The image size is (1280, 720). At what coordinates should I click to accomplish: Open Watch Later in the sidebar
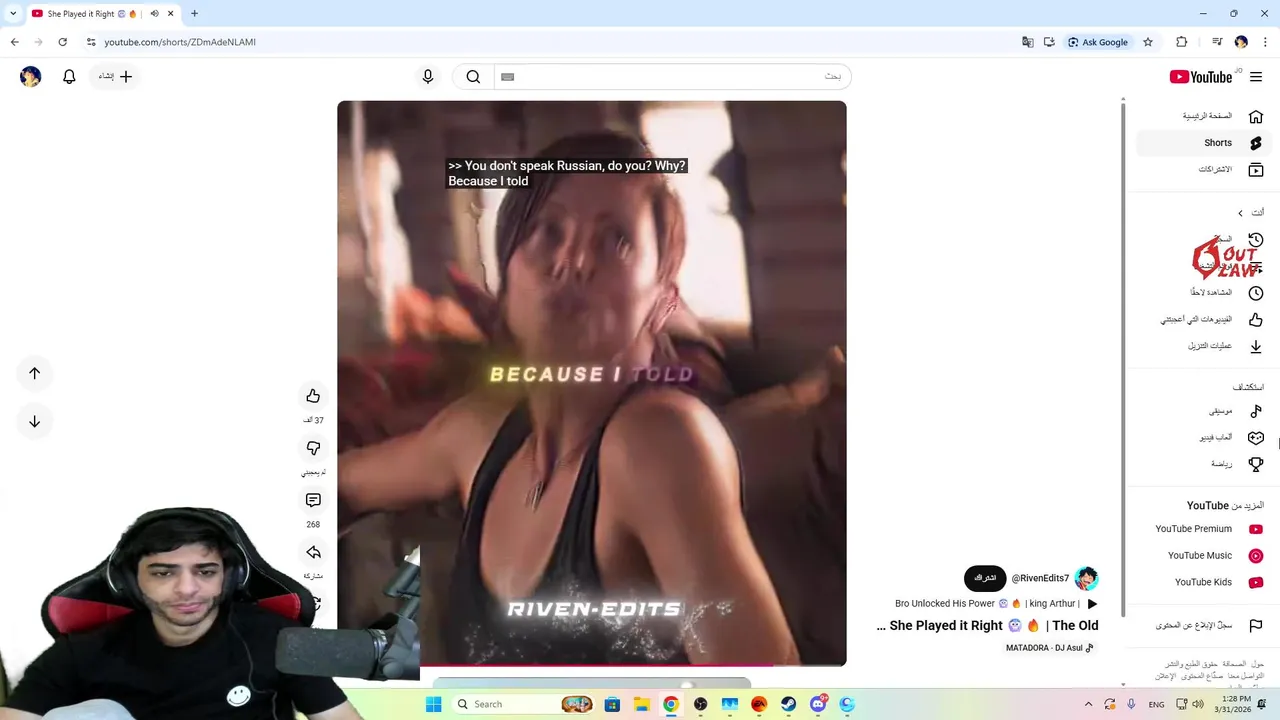point(1203,292)
